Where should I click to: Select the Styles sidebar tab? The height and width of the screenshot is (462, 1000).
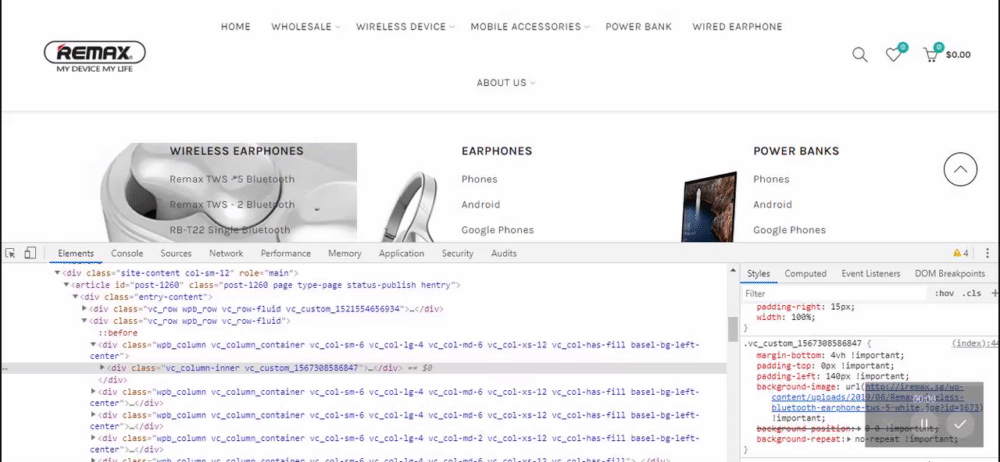click(758, 274)
